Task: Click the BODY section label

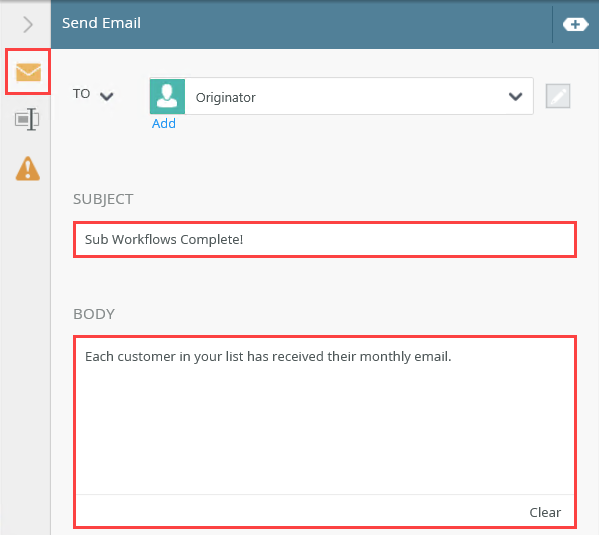Action: point(94,314)
